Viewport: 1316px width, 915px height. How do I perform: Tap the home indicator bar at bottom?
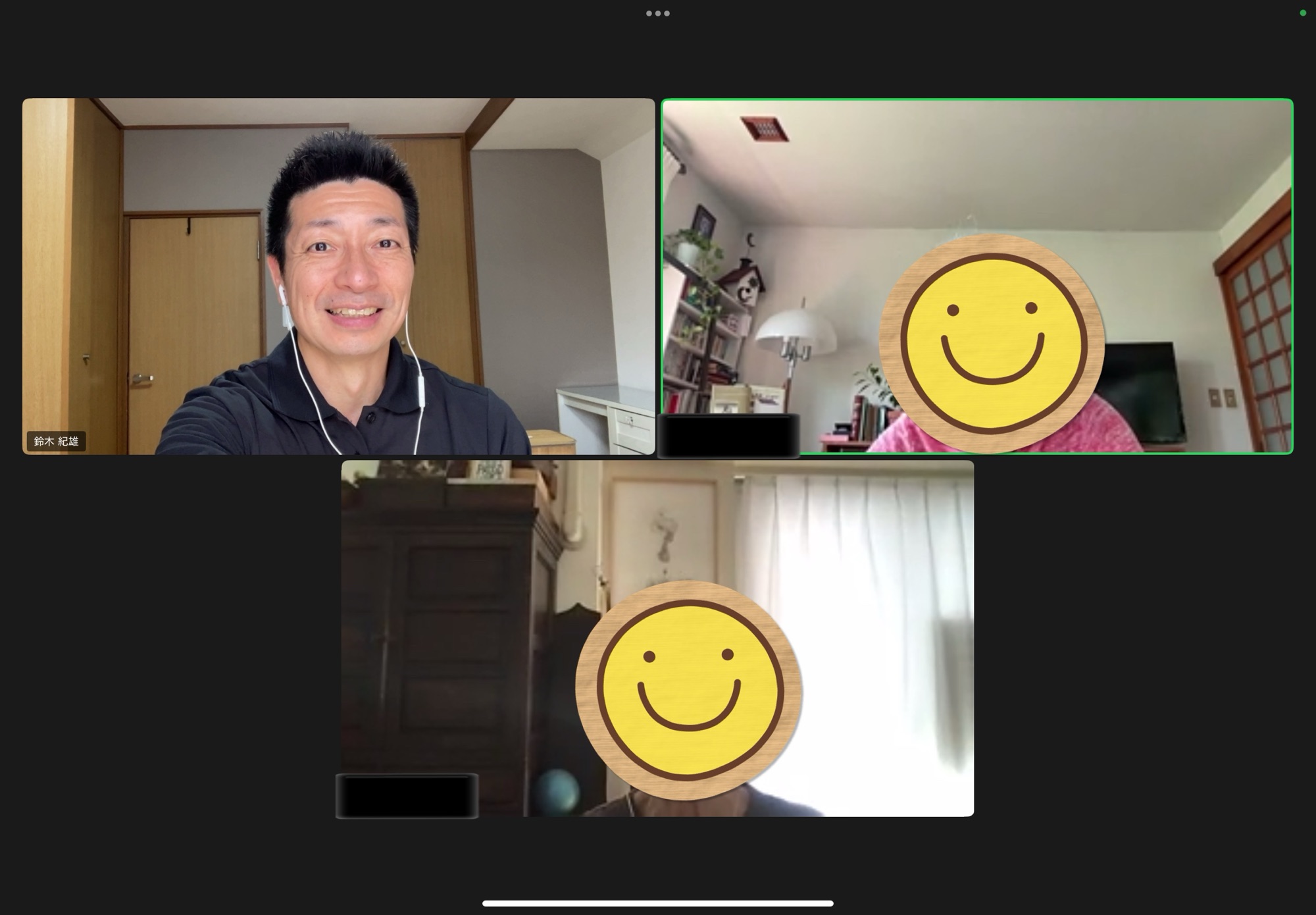[657, 903]
